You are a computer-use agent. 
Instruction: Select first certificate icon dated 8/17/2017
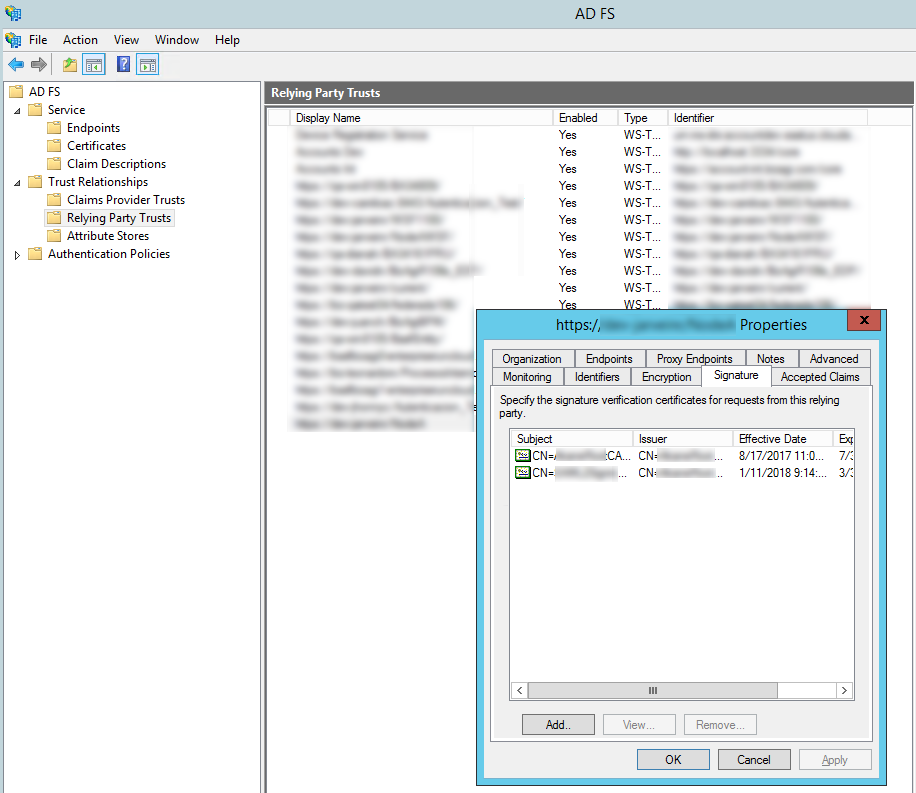pos(523,456)
